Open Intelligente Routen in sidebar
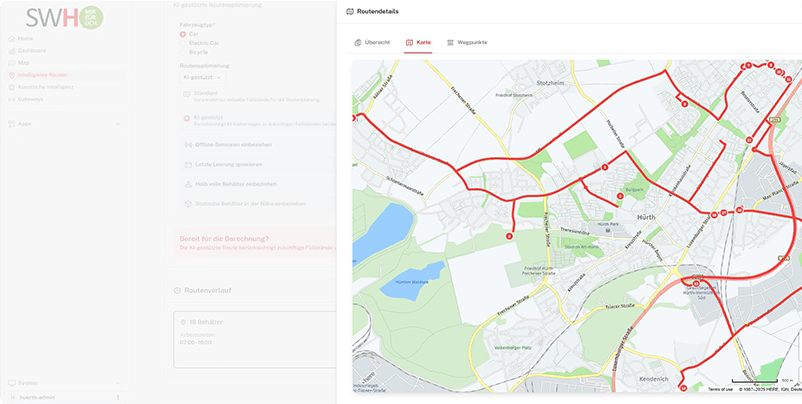802x404 pixels. click(42, 75)
